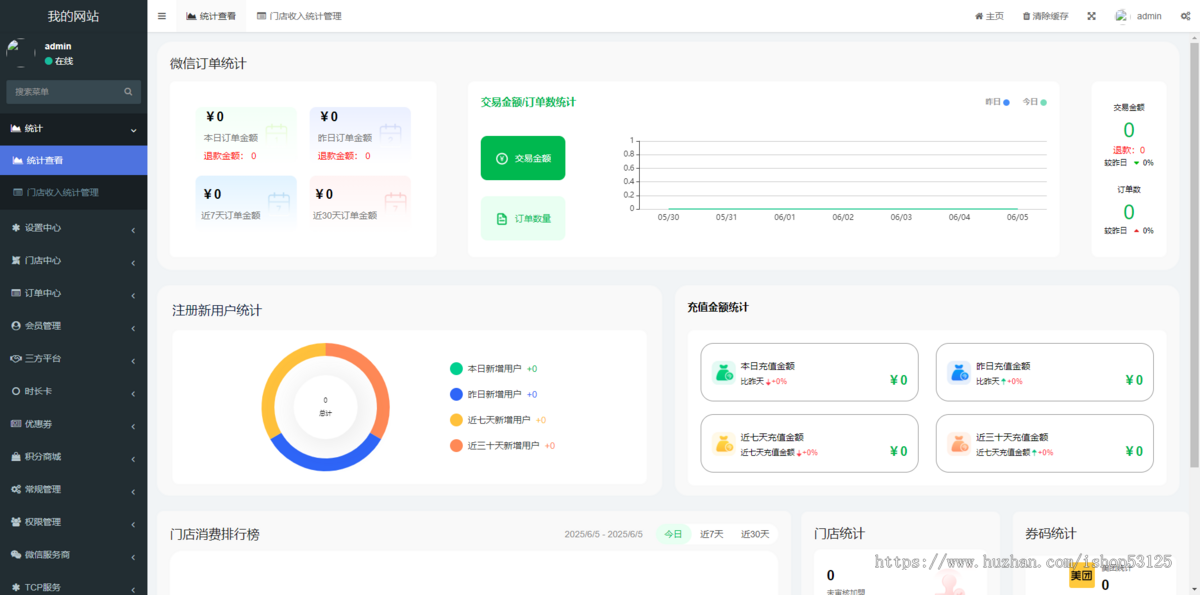Click the 常规管理 gears icon
Image resolution: width=1200 pixels, height=595 pixels.
pos(16,489)
